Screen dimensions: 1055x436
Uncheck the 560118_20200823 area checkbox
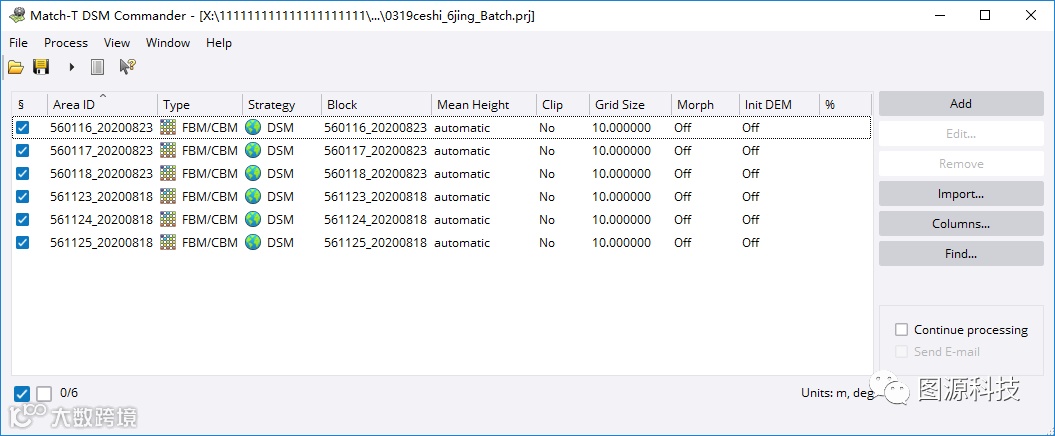[22, 174]
